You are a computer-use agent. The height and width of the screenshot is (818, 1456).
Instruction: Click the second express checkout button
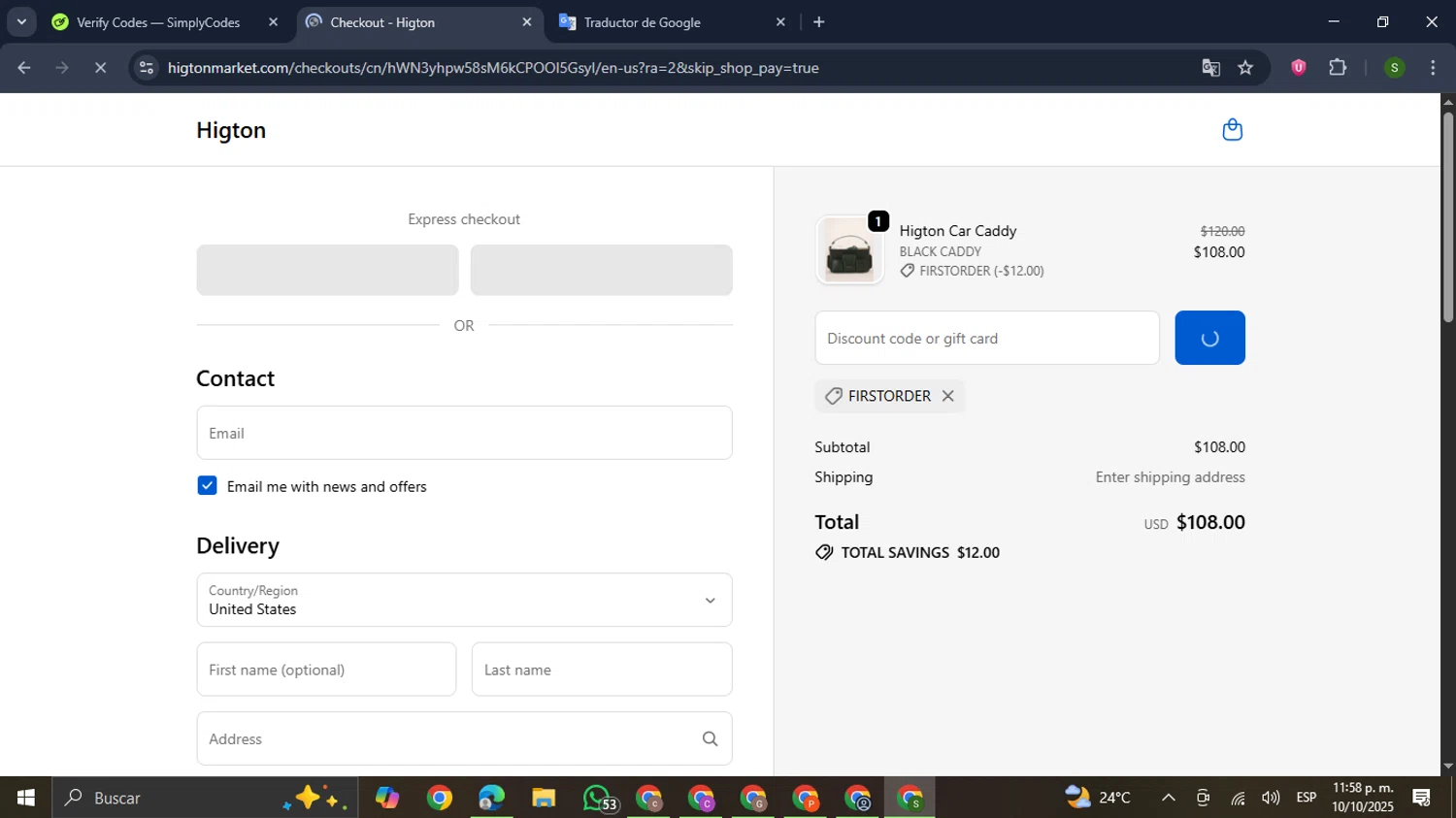pyautogui.click(x=601, y=270)
